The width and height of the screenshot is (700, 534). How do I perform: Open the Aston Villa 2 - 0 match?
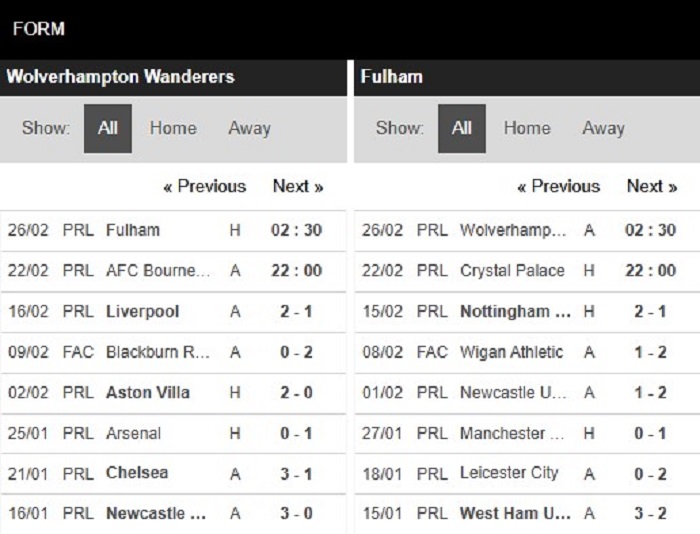pos(173,393)
